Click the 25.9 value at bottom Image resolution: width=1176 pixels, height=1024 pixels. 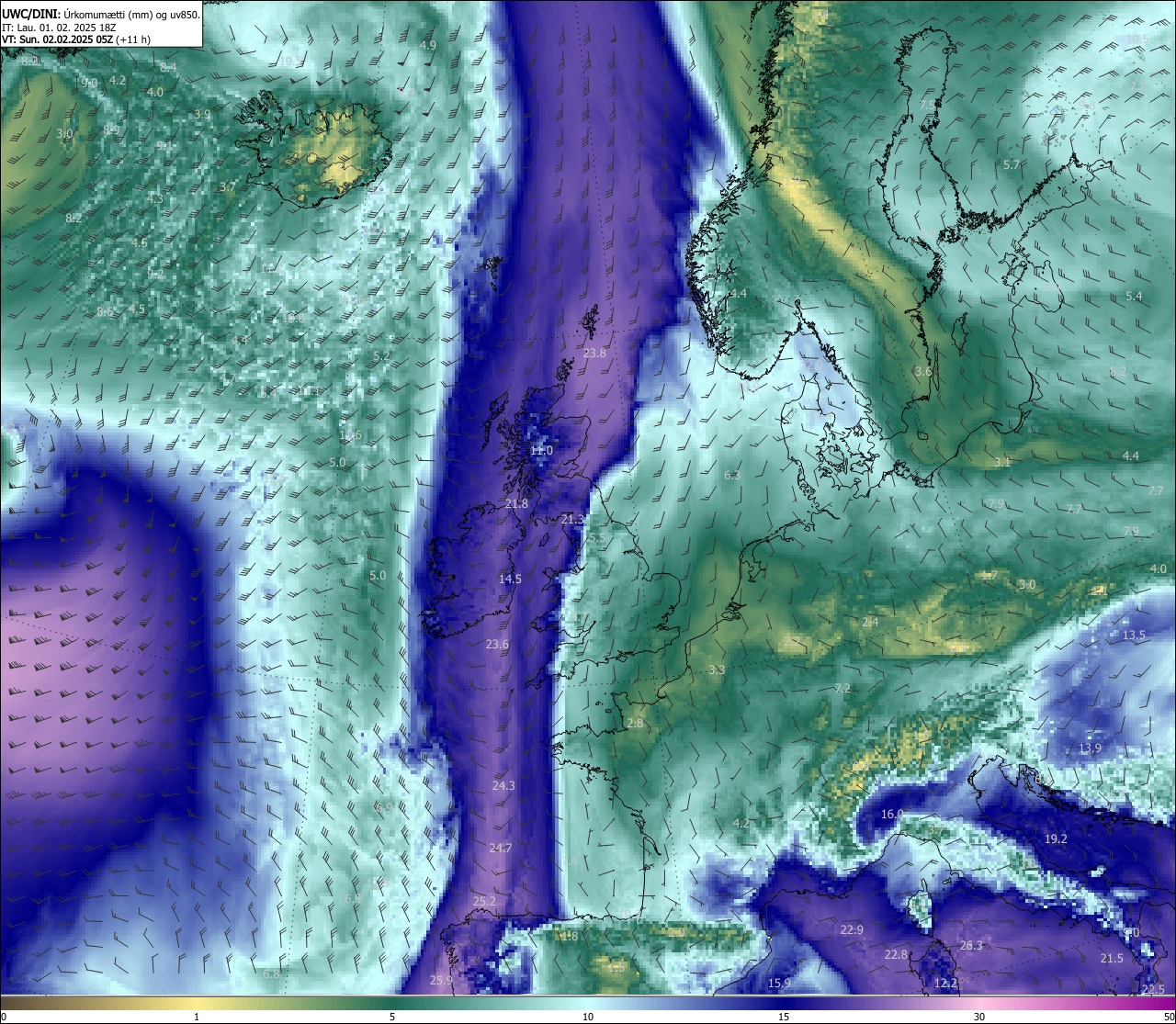pos(441,981)
